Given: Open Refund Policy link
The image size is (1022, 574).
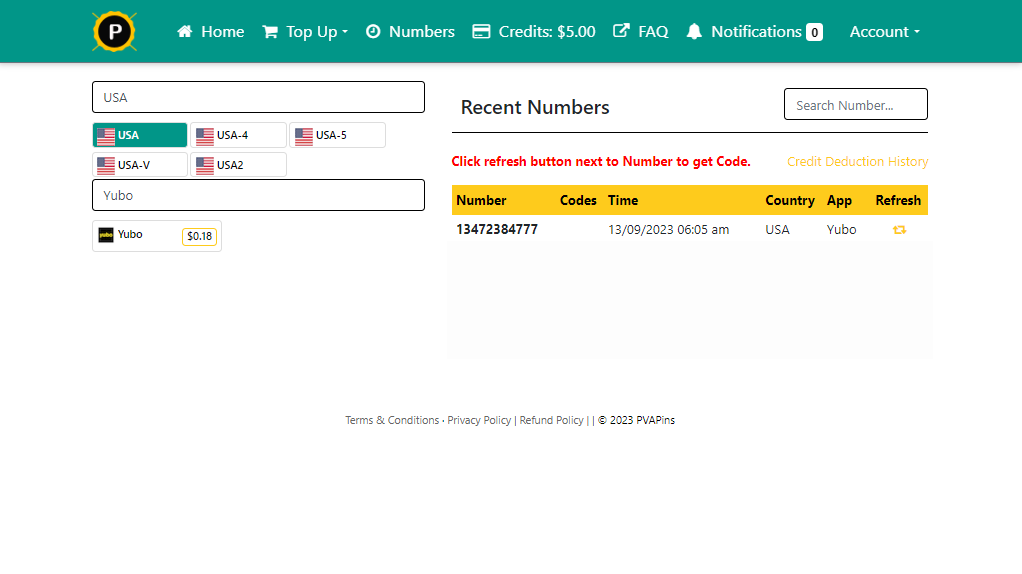Looking at the screenshot, I should [551, 420].
